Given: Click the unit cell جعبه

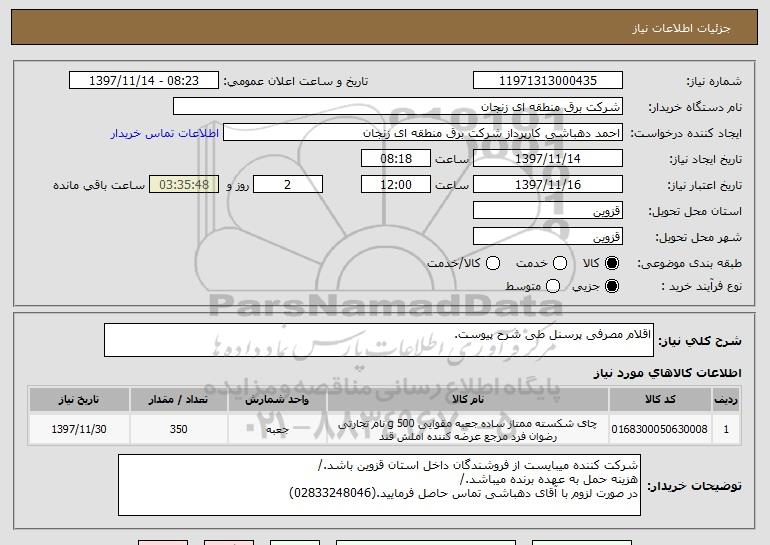Looking at the screenshot, I should pyautogui.click(x=277, y=429).
